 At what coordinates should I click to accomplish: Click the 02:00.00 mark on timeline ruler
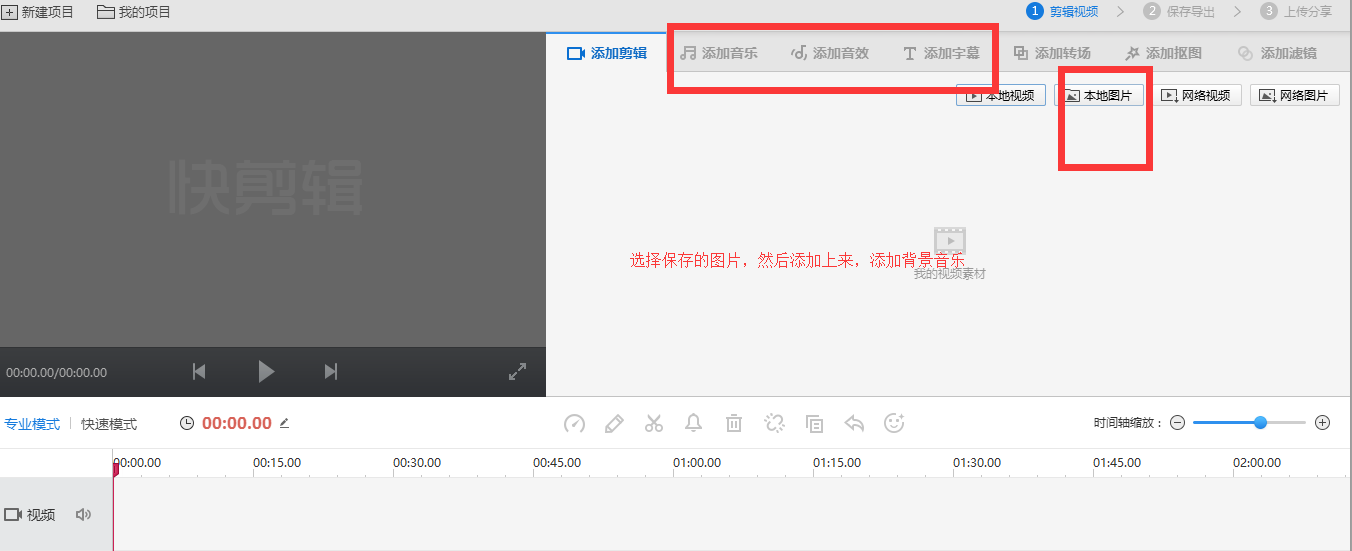click(1257, 463)
